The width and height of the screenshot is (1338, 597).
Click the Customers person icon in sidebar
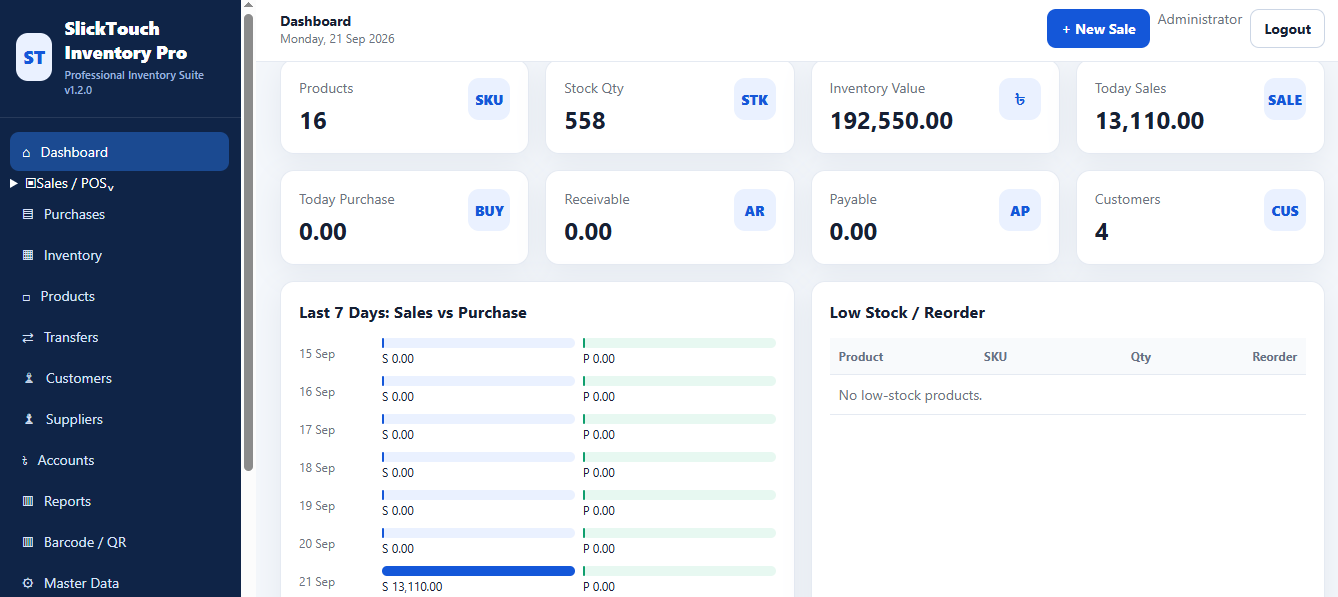(28, 379)
